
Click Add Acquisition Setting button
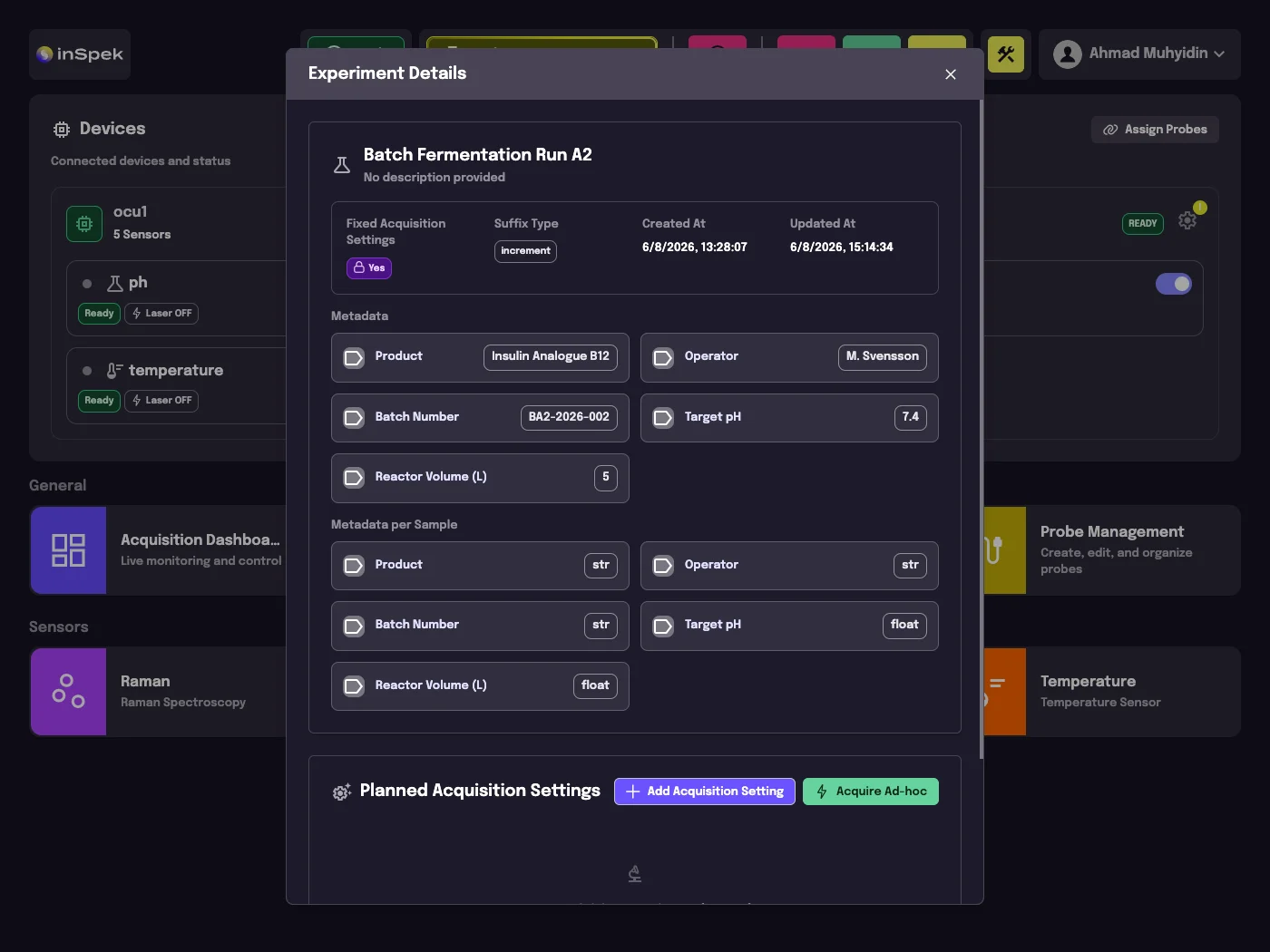click(705, 792)
